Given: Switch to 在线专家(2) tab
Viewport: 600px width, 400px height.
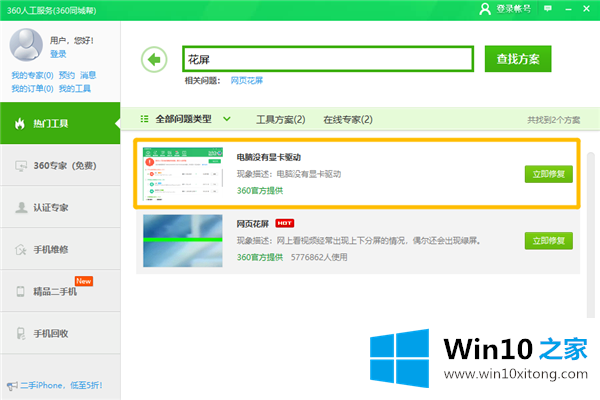Looking at the screenshot, I should (348, 119).
